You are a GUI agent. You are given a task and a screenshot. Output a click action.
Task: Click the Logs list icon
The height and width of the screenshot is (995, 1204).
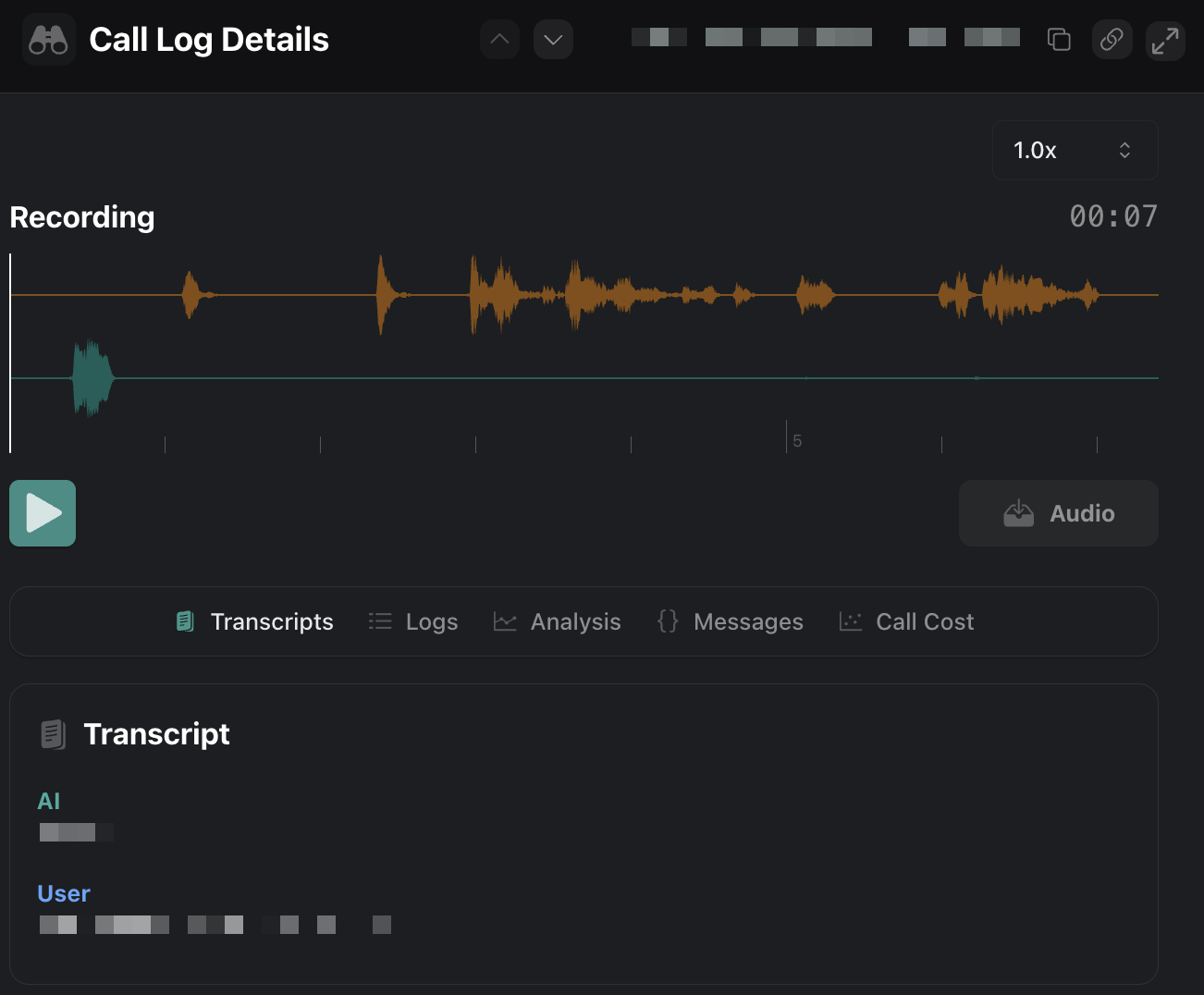click(379, 620)
